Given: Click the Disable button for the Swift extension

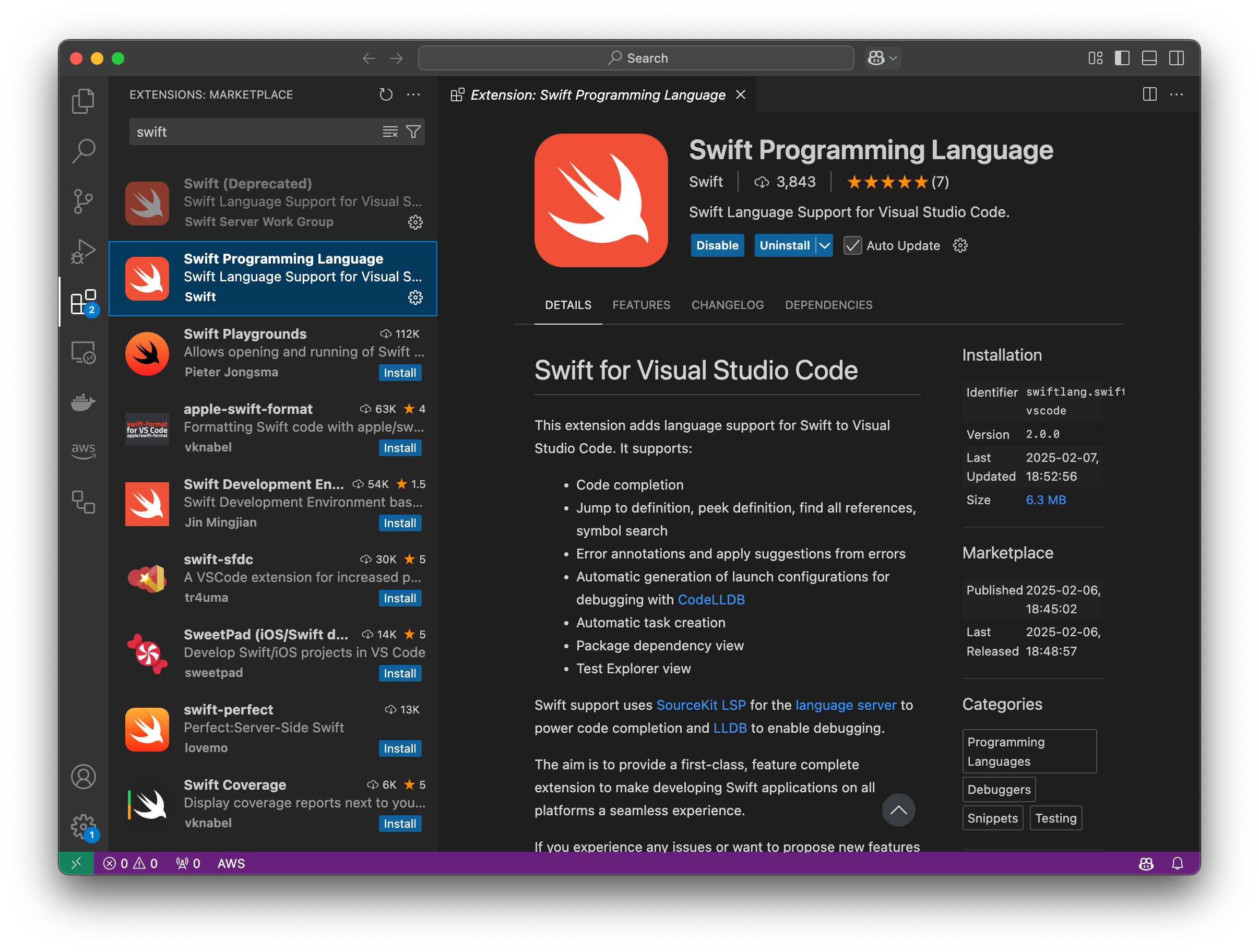Looking at the screenshot, I should 717,245.
